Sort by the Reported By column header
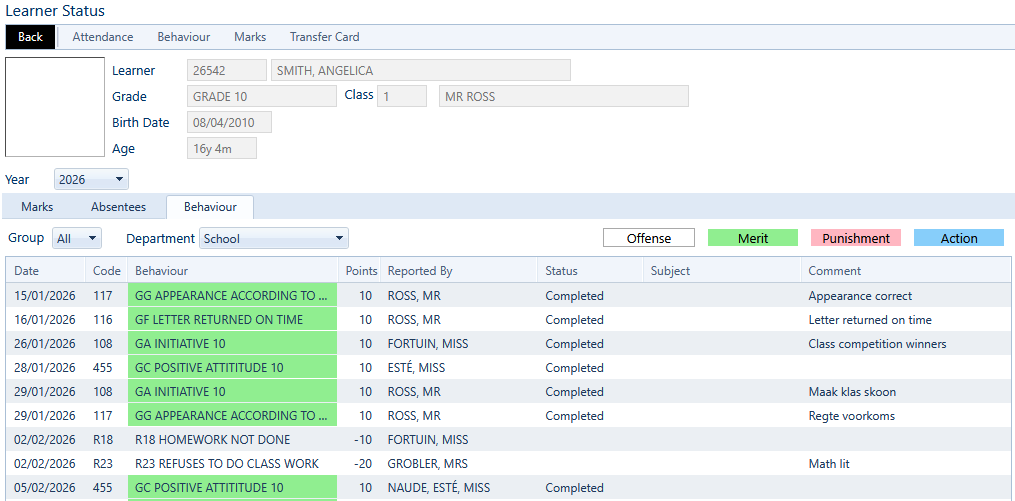 pos(459,271)
